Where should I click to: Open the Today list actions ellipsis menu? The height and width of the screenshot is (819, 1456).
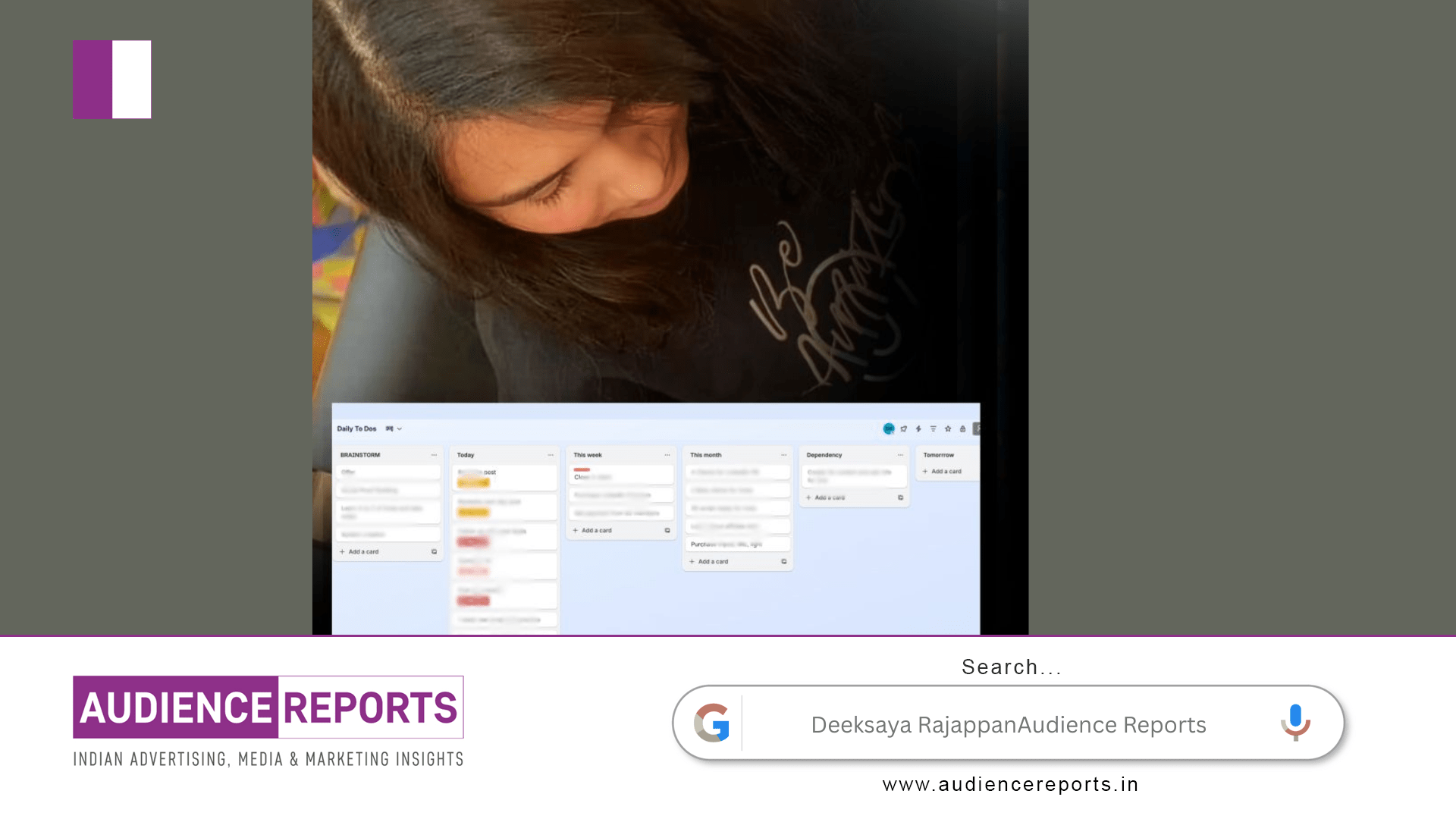[551, 455]
